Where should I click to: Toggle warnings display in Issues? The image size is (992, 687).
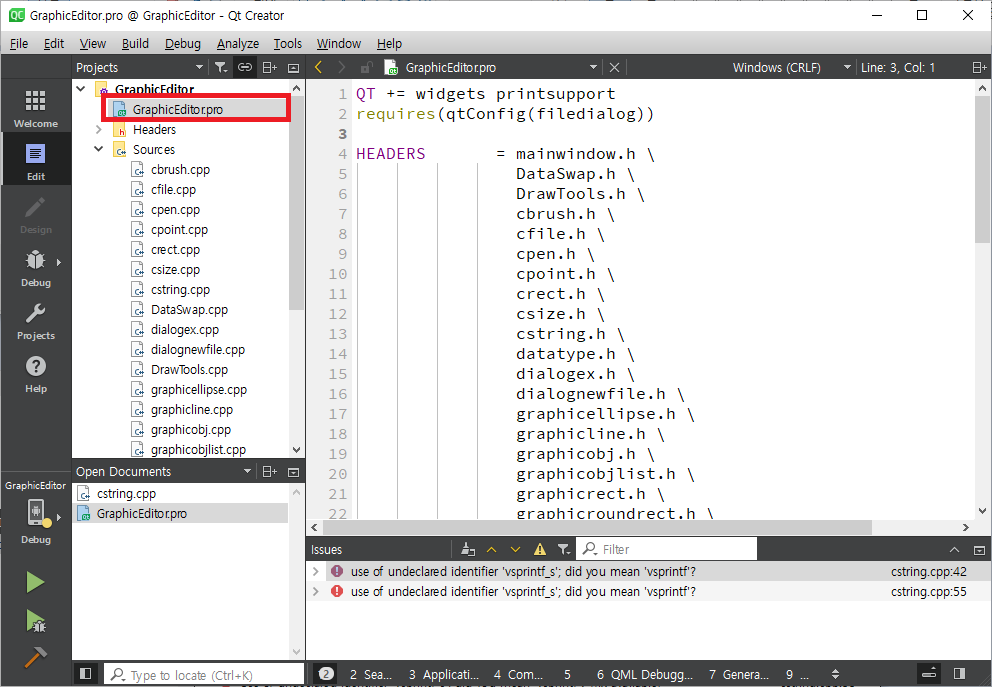540,549
